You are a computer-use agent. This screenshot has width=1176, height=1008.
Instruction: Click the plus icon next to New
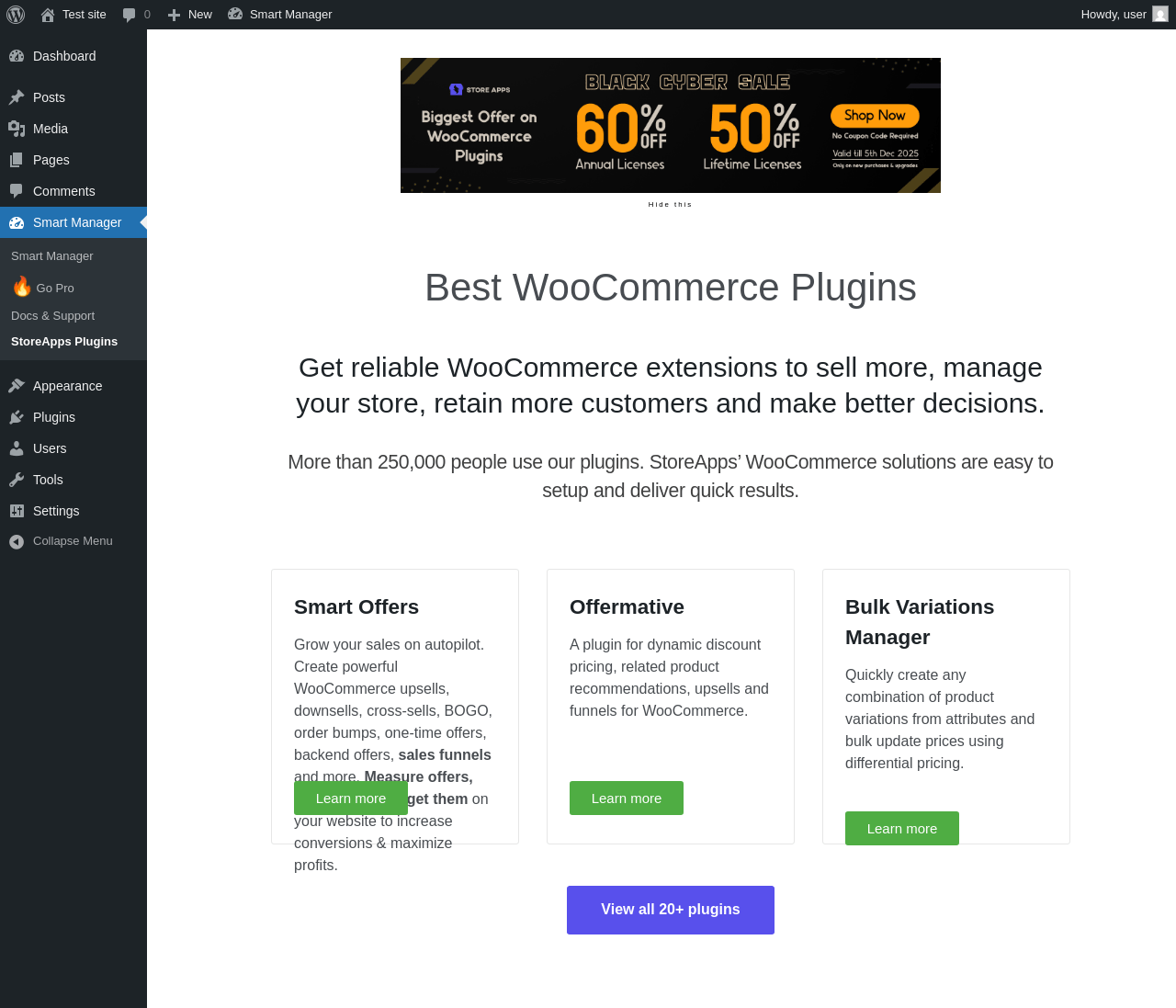point(174,15)
